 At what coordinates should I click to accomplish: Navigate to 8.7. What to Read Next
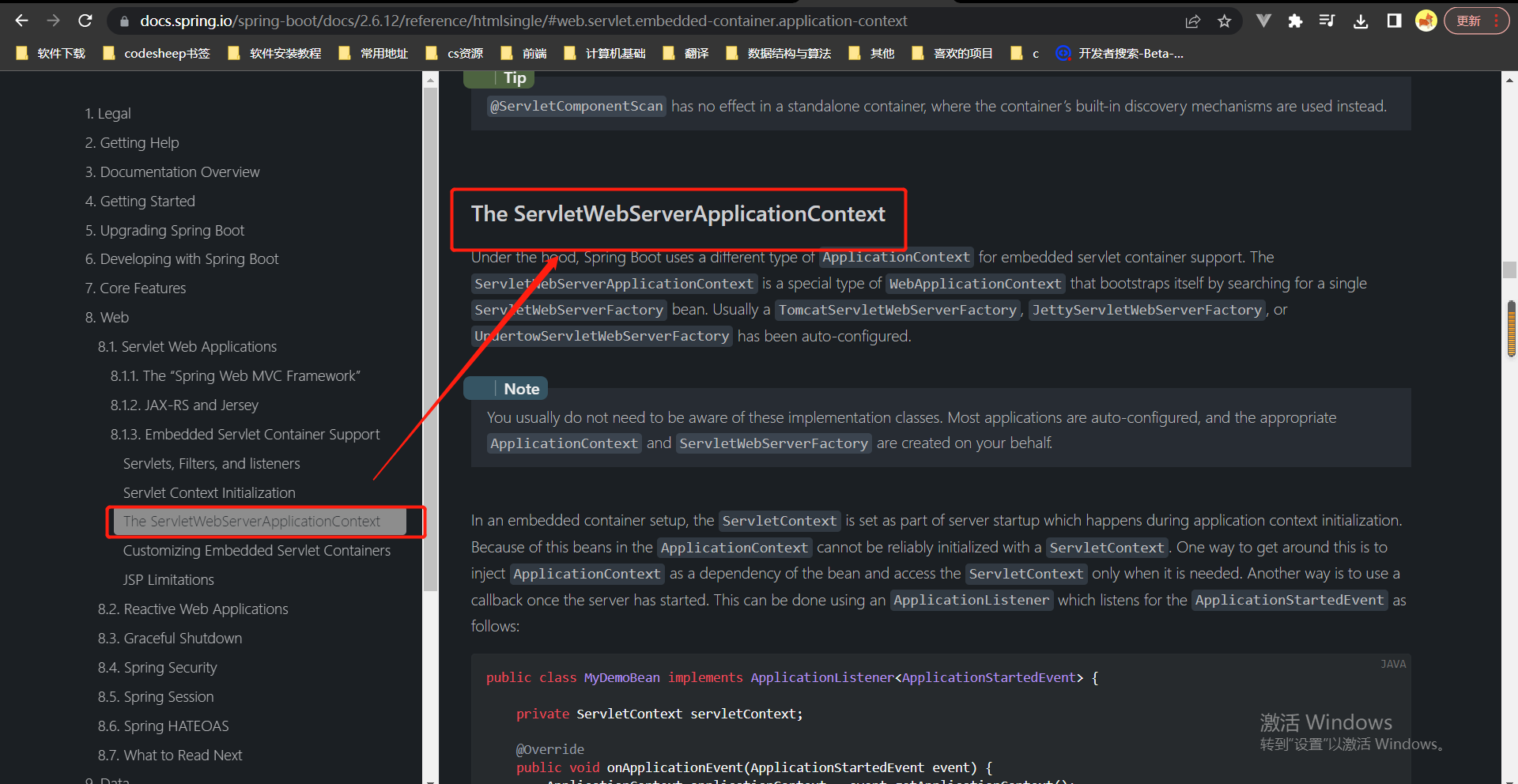pos(170,756)
